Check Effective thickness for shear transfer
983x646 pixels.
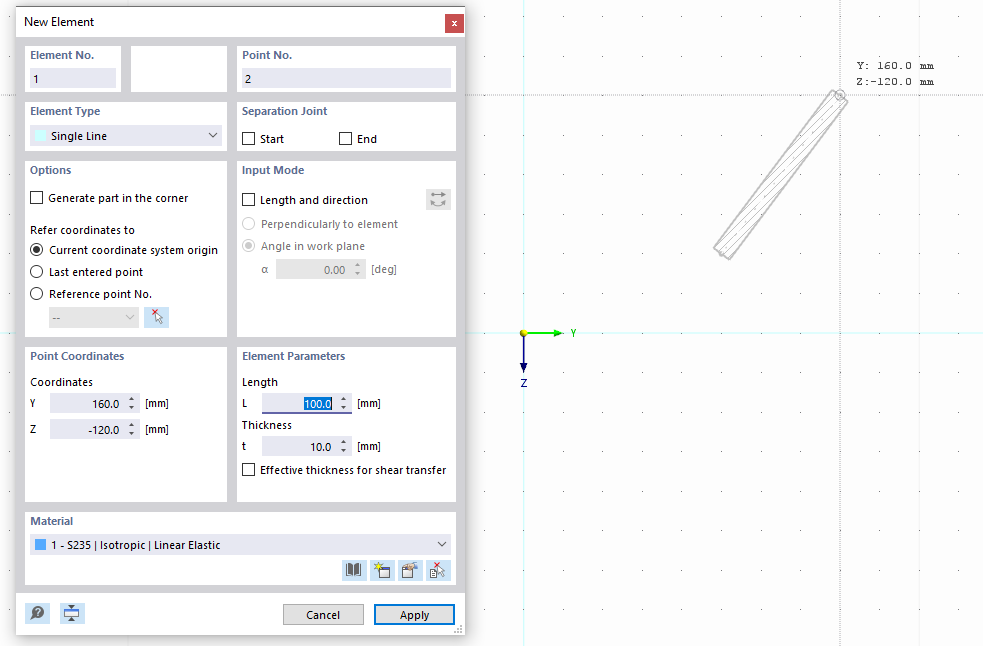pyautogui.click(x=248, y=469)
